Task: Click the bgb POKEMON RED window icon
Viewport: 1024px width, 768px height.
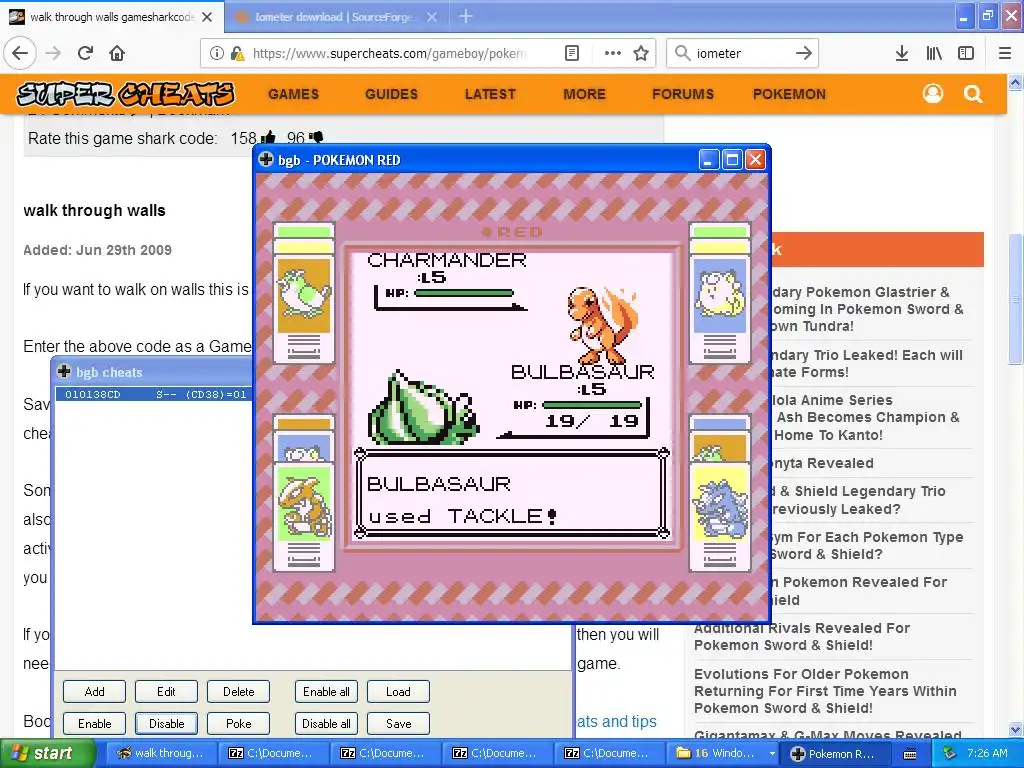Action: pyautogui.click(x=266, y=159)
